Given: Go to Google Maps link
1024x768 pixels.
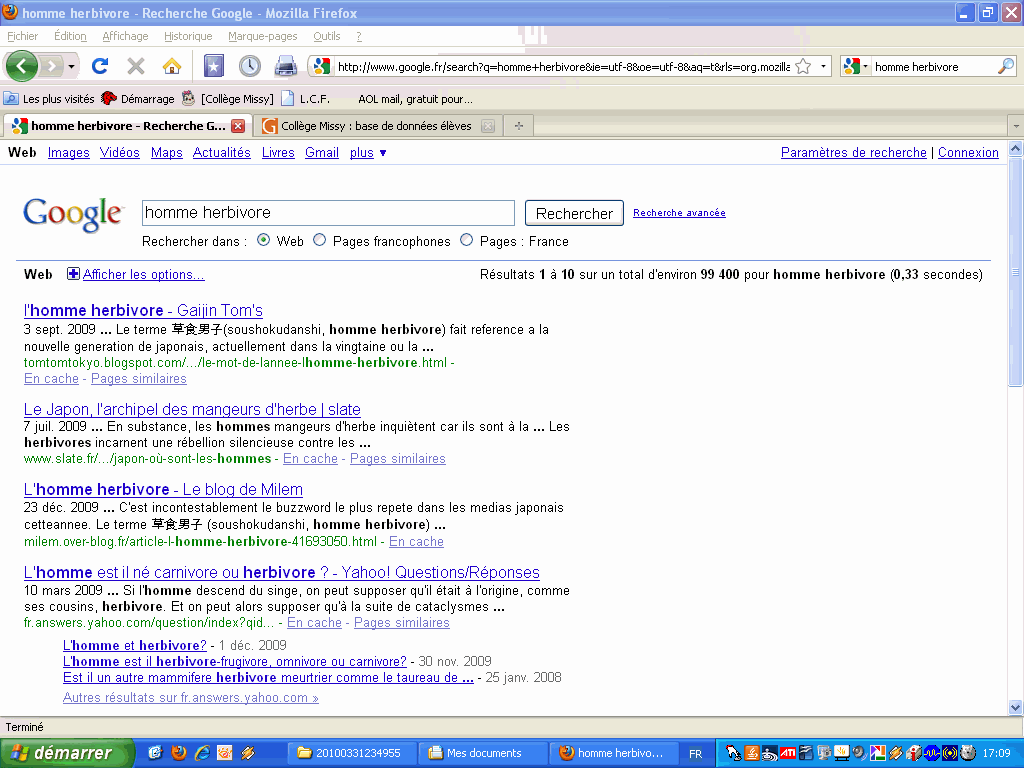Looking at the screenshot, I should click(167, 152).
